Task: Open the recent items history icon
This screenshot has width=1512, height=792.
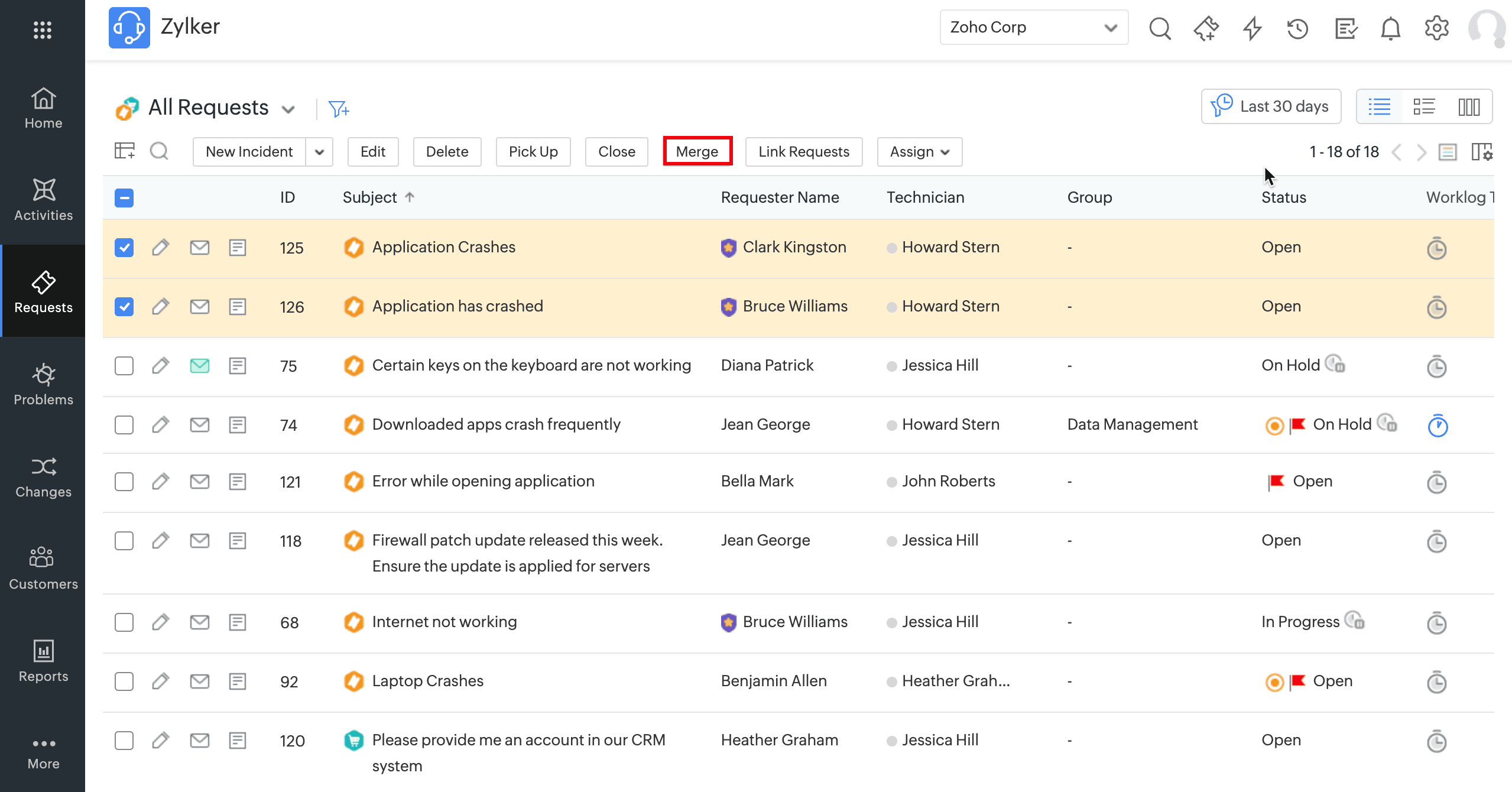Action: [x=1297, y=28]
